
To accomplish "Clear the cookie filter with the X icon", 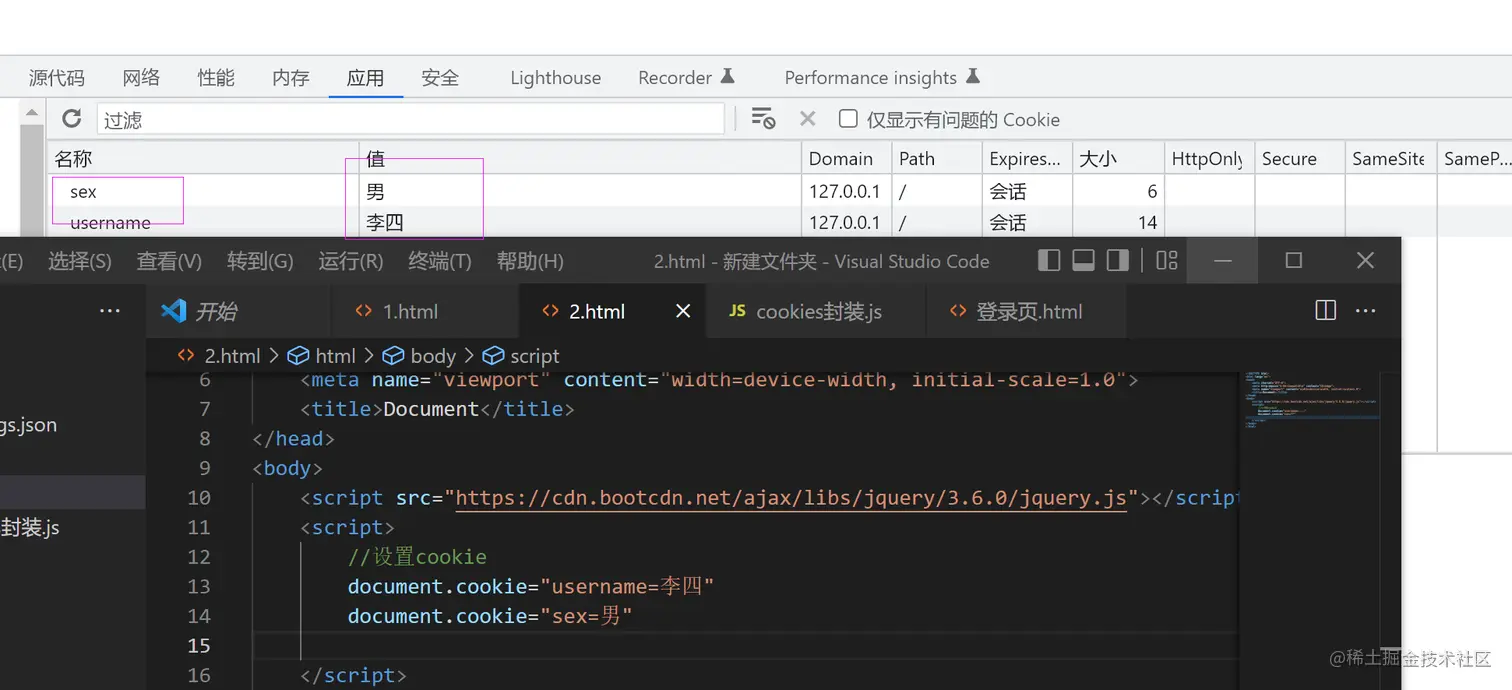I will (808, 118).
